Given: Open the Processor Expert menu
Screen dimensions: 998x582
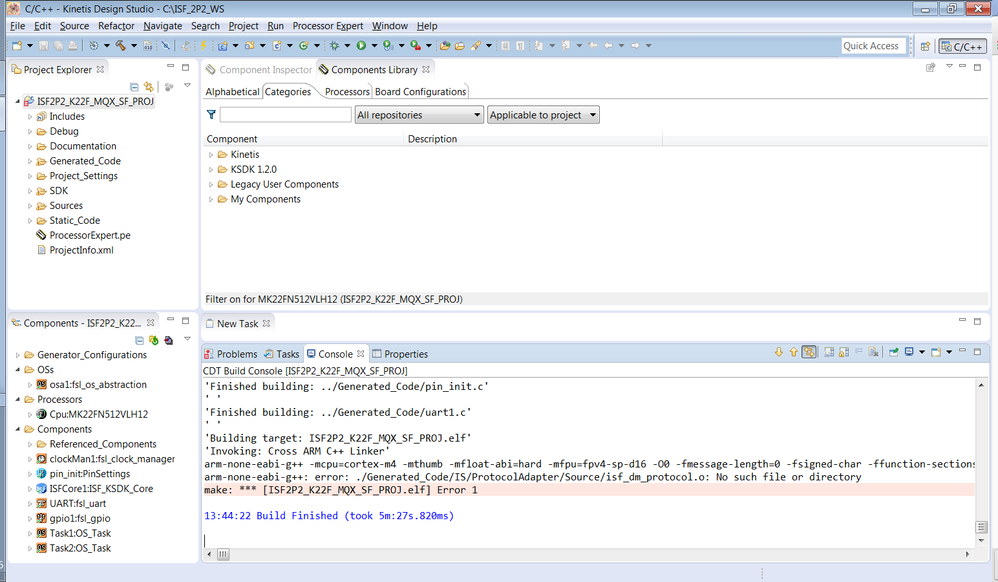Looking at the screenshot, I should click(x=328, y=26).
